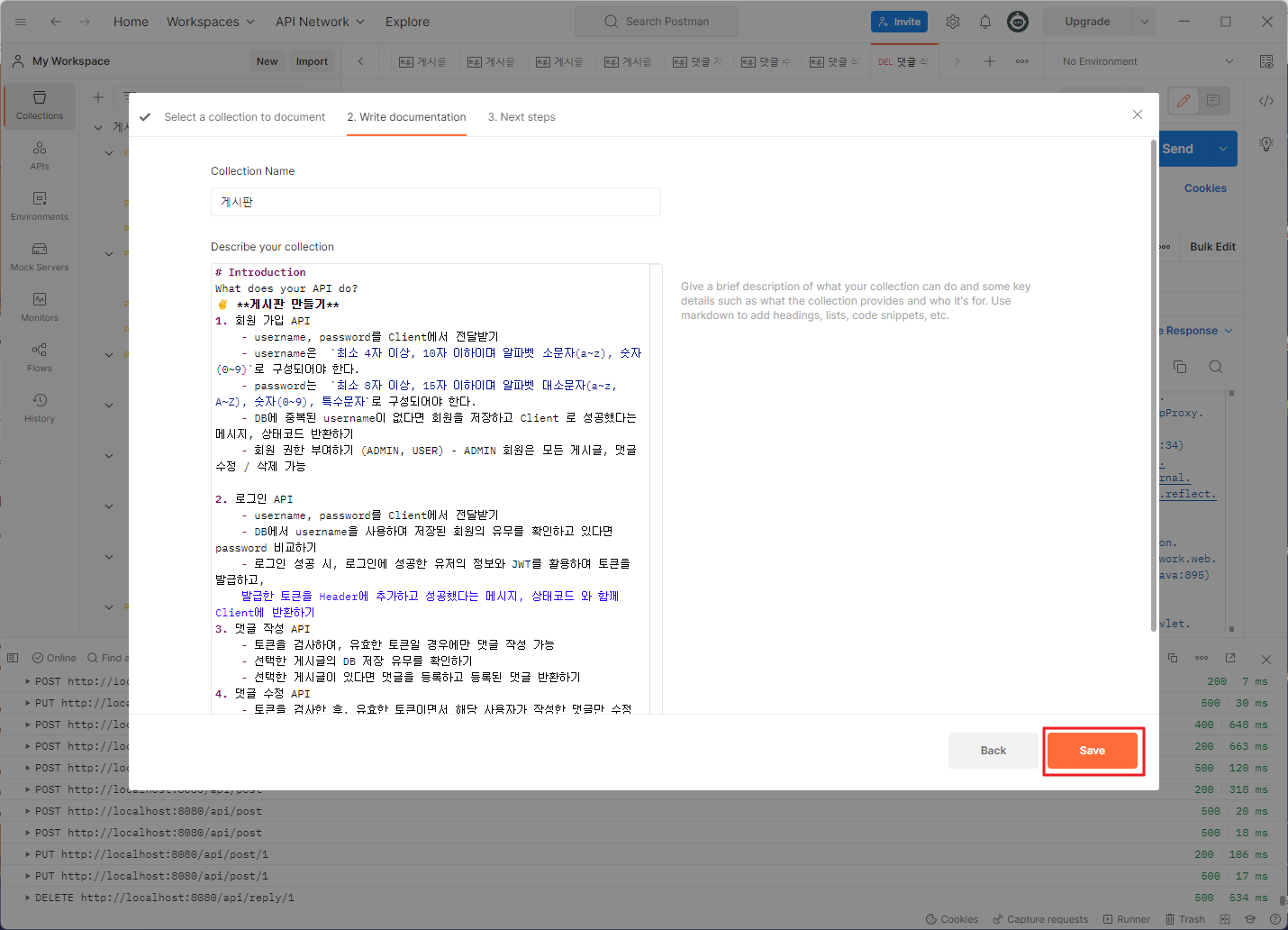
Task: Open Mock Servers in the sidebar
Action: point(40,257)
